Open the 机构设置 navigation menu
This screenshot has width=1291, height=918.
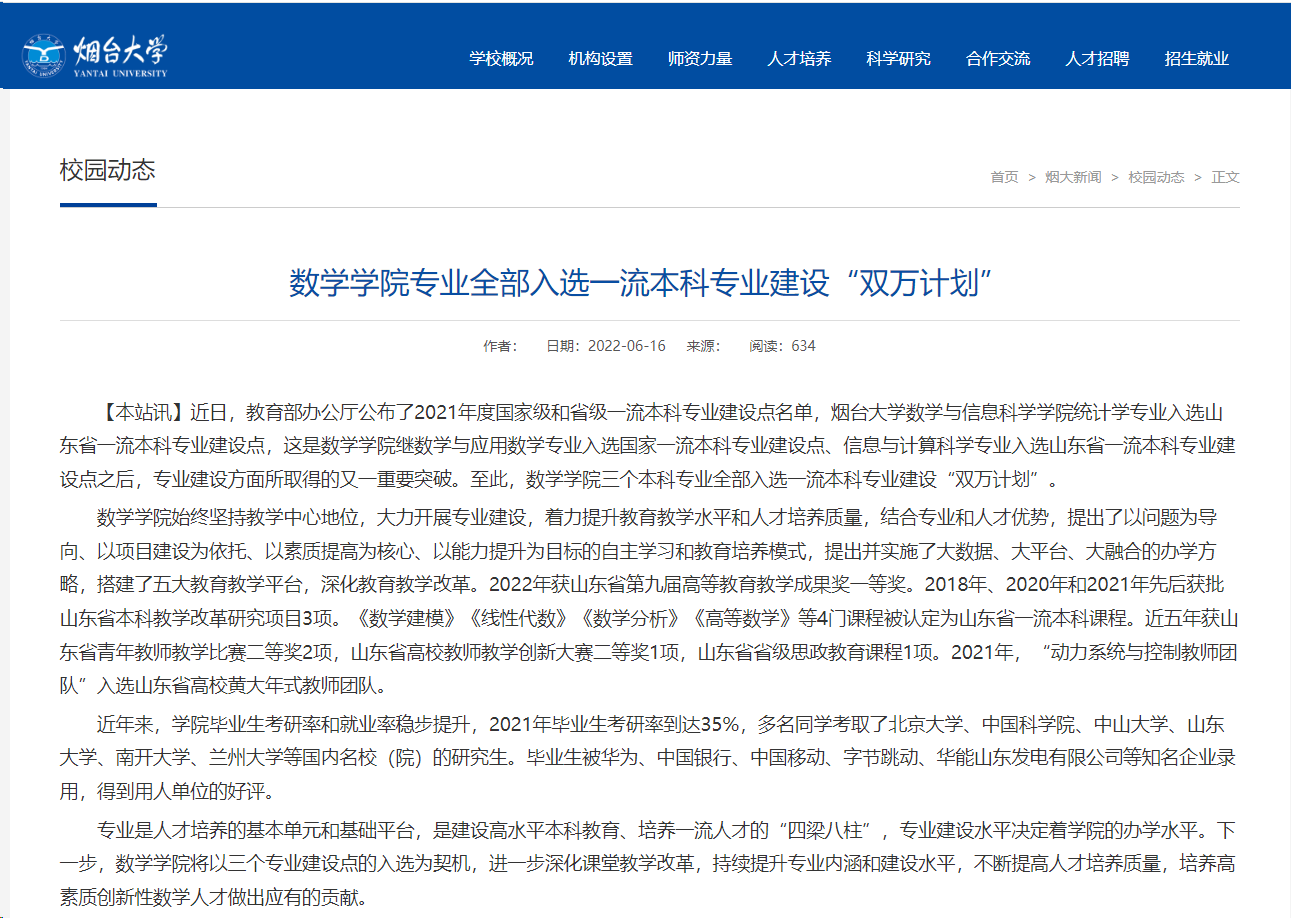tap(600, 58)
